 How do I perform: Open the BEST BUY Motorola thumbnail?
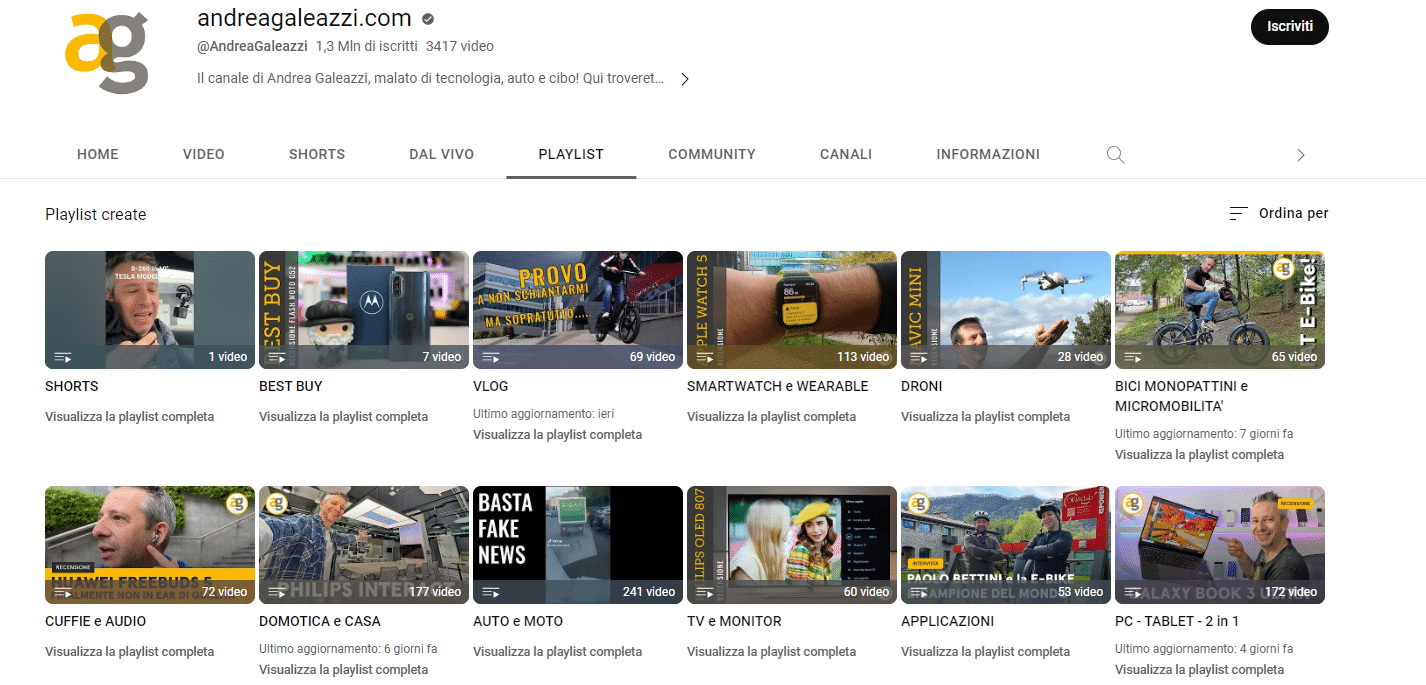click(x=364, y=310)
